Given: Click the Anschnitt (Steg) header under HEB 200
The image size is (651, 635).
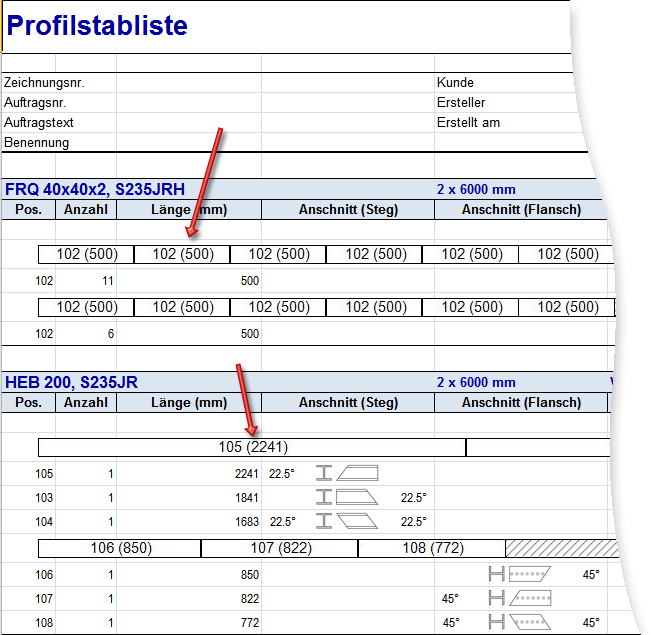Looking at the screenshot, I should (x=348, y=402).
